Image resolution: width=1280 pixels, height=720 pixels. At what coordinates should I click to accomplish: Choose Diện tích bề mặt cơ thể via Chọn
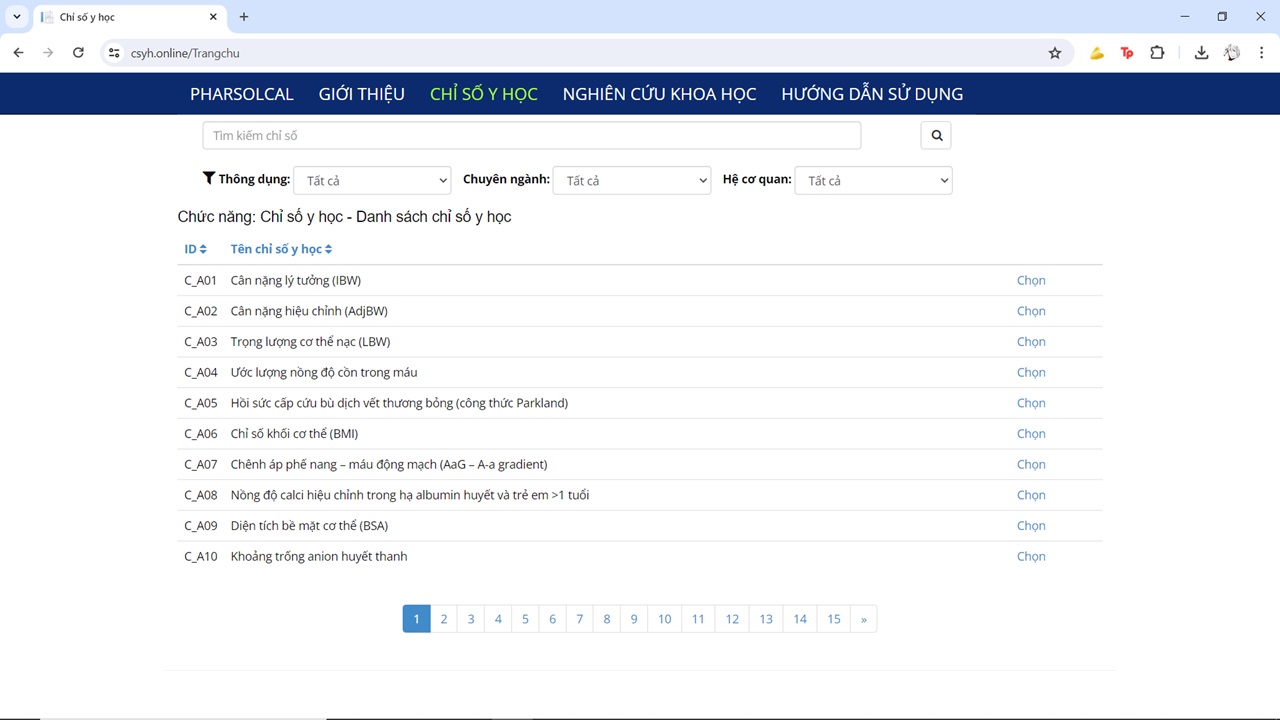[1031, 526]
